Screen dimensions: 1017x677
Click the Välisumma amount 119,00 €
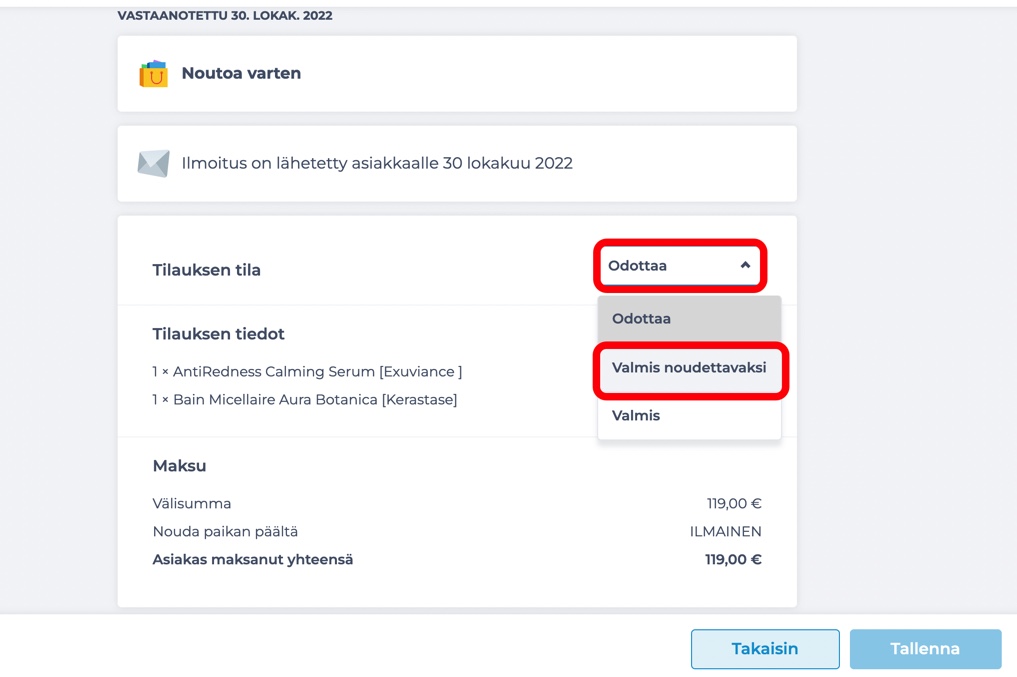tap(734, 503)
